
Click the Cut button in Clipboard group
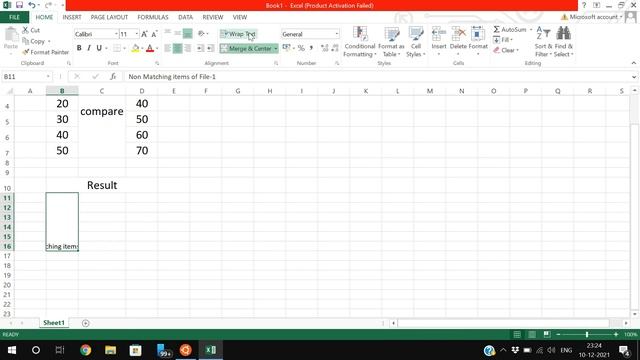pyautogui.click(x=31, y=30)
